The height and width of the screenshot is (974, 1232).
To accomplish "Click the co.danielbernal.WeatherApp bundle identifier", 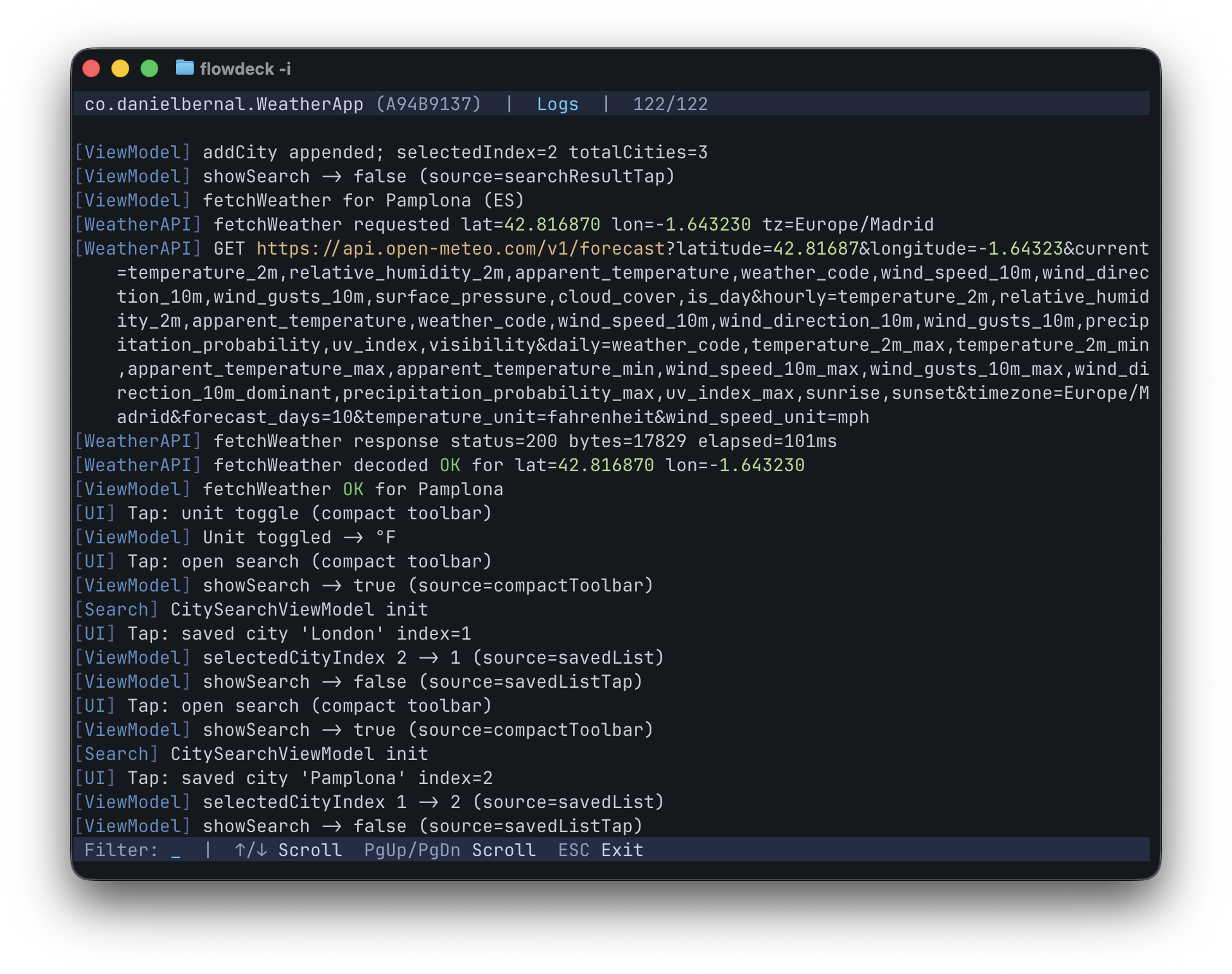I will (224, 104).
